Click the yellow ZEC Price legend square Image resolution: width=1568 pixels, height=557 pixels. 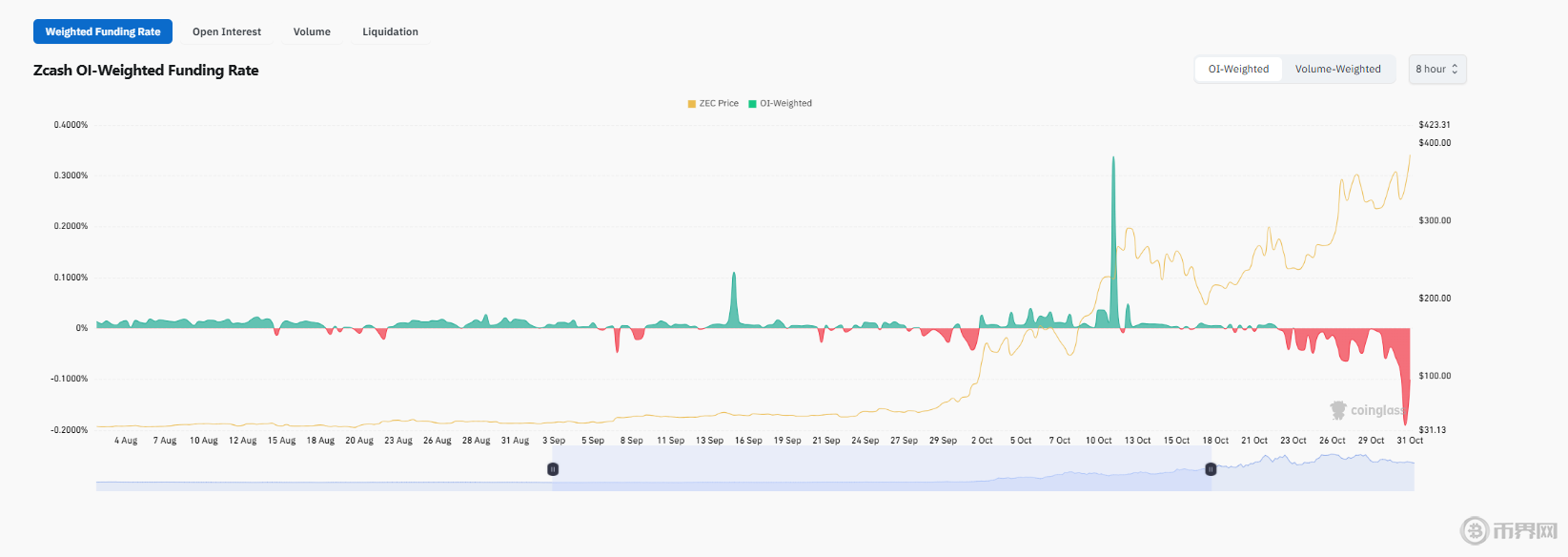tap(692, 104)
